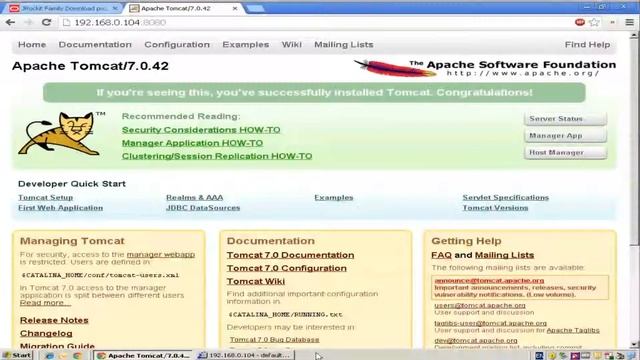This screenshot has width=640, height=360.
Task: Switch to the JRockit Family Download tab
Action: click(x=63, y=8)
